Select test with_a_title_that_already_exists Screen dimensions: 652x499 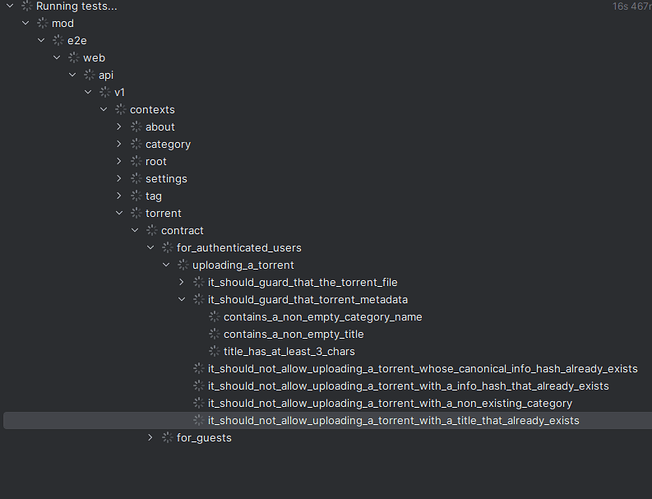(393, 420)
